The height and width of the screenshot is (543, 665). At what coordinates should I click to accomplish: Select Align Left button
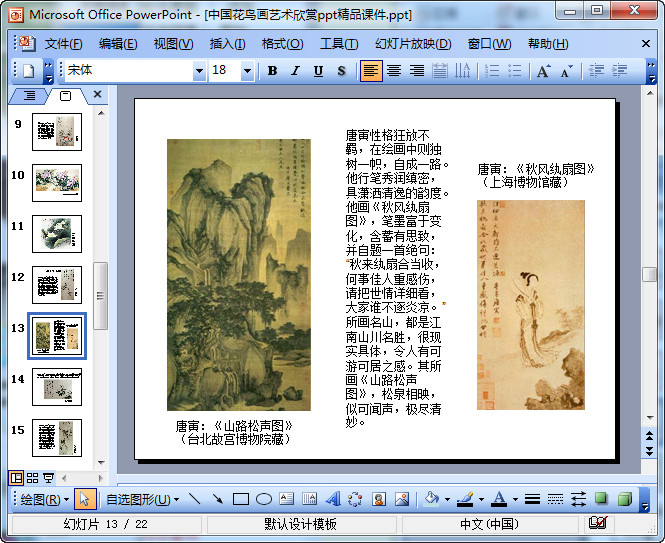point(371,70)
